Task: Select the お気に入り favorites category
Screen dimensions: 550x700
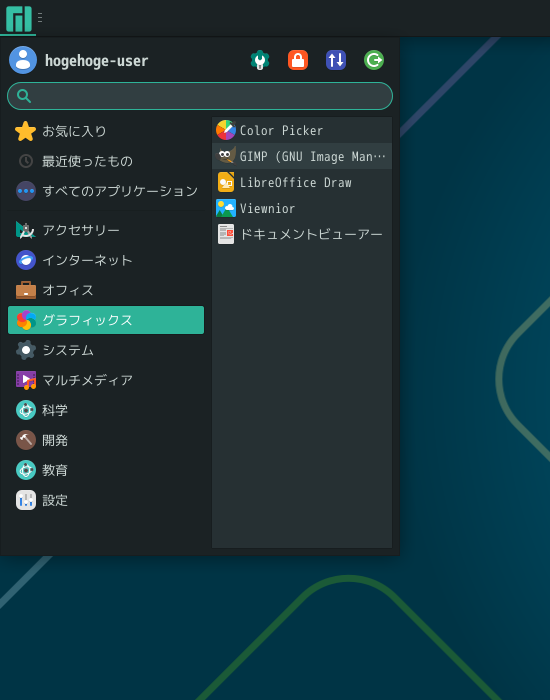Action: 106,131
